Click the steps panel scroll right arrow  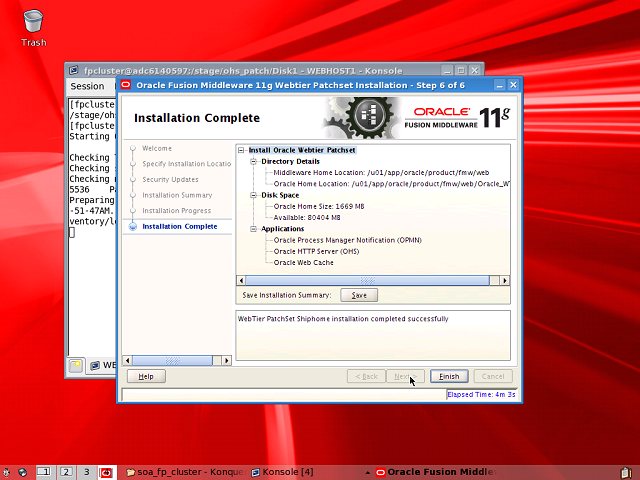pyautogui.click(x=227, y=360)
